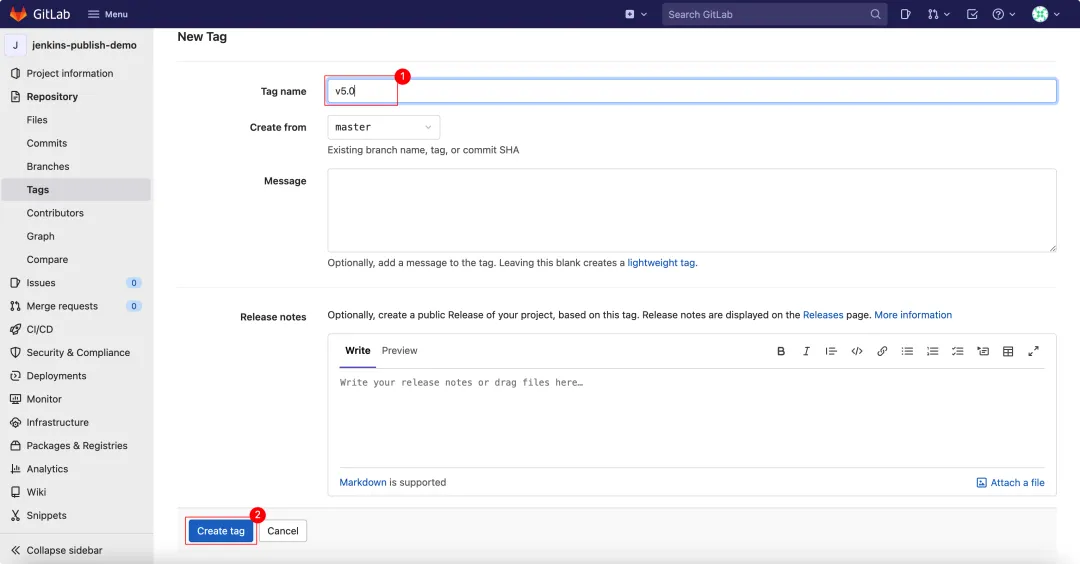The width and height of the screenshot is (1080, 564).
Task: Open the To-Do list icon
Action: [972, 14]
